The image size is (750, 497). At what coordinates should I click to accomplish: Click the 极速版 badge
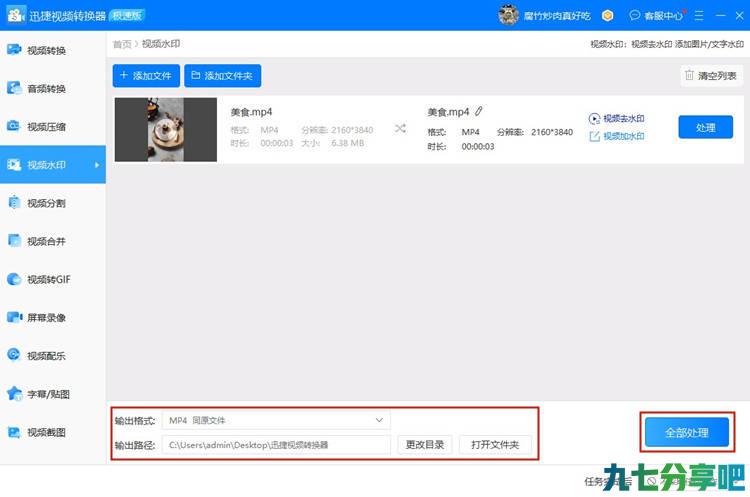point(127,15)
